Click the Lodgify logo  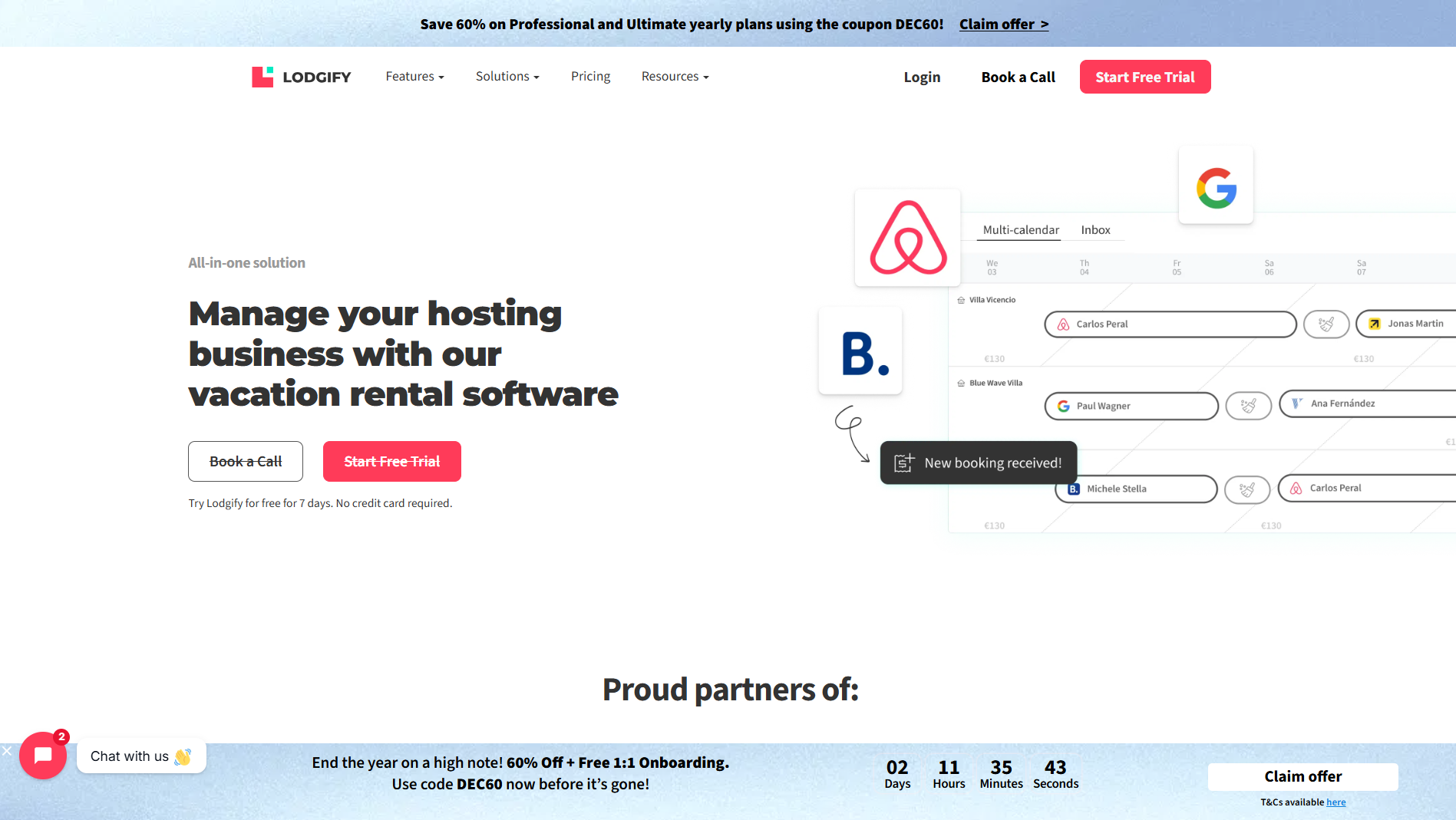[x=301, y=77]
